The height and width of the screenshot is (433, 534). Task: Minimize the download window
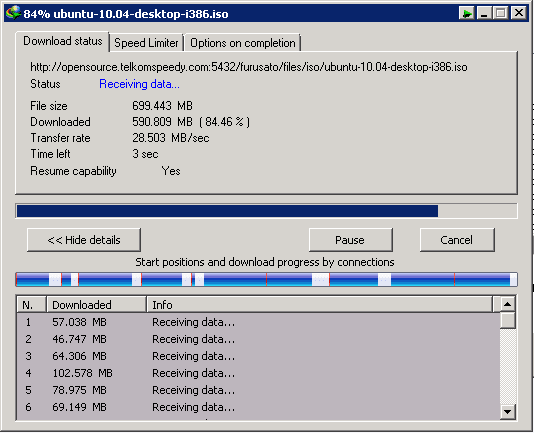[x=484, y=13]
